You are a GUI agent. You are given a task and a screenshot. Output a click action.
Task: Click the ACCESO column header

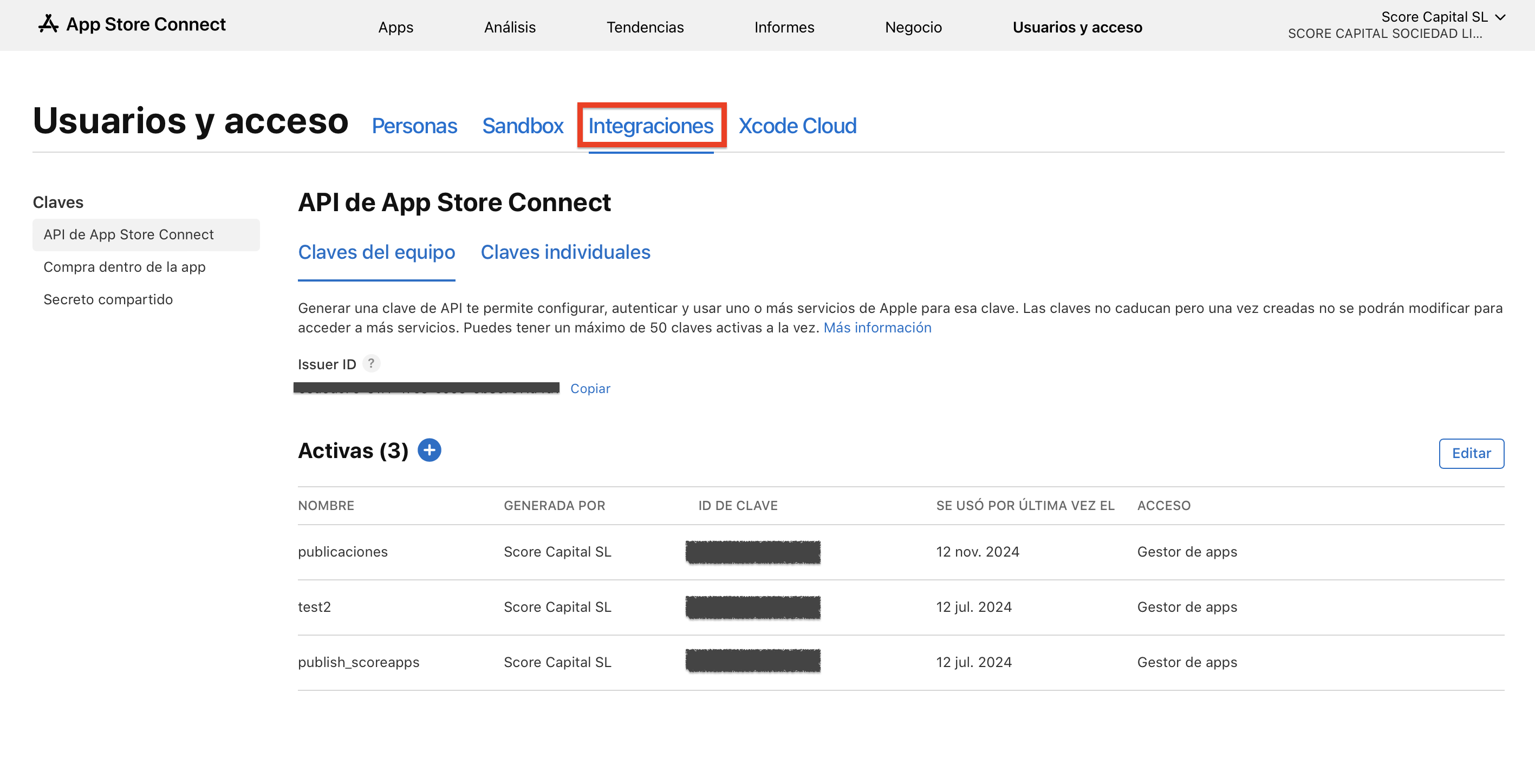point(1163,505)
